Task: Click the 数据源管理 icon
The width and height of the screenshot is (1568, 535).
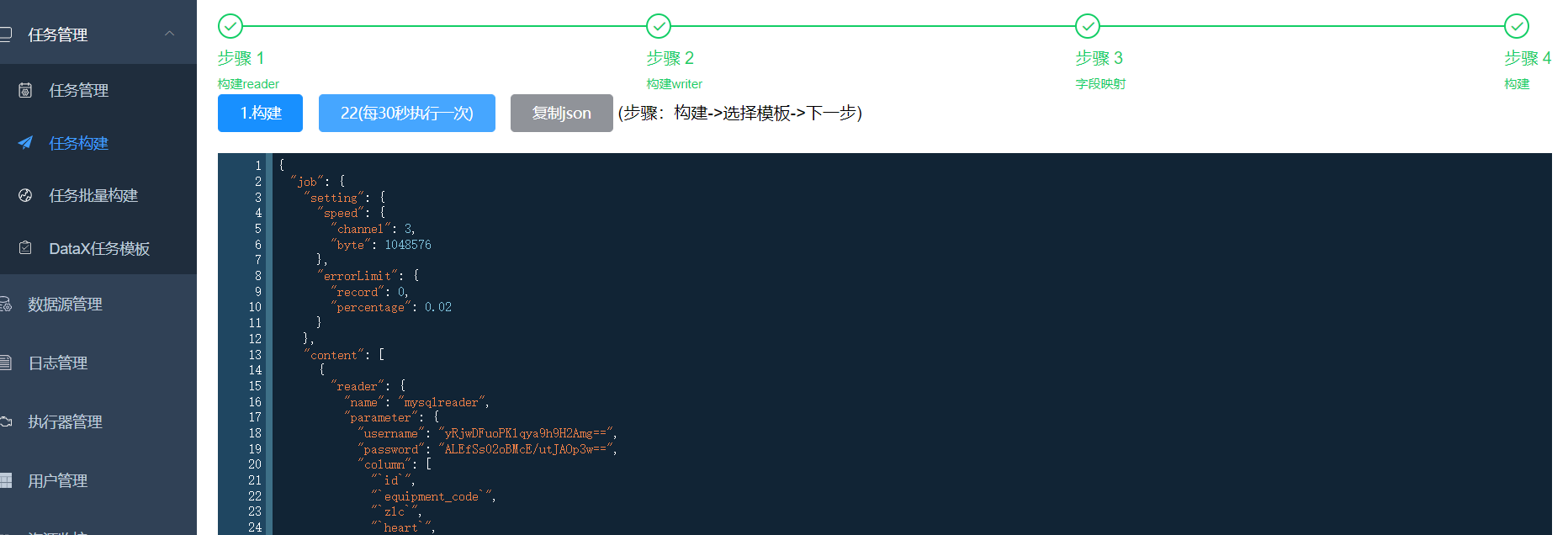Action: [5, 305]
